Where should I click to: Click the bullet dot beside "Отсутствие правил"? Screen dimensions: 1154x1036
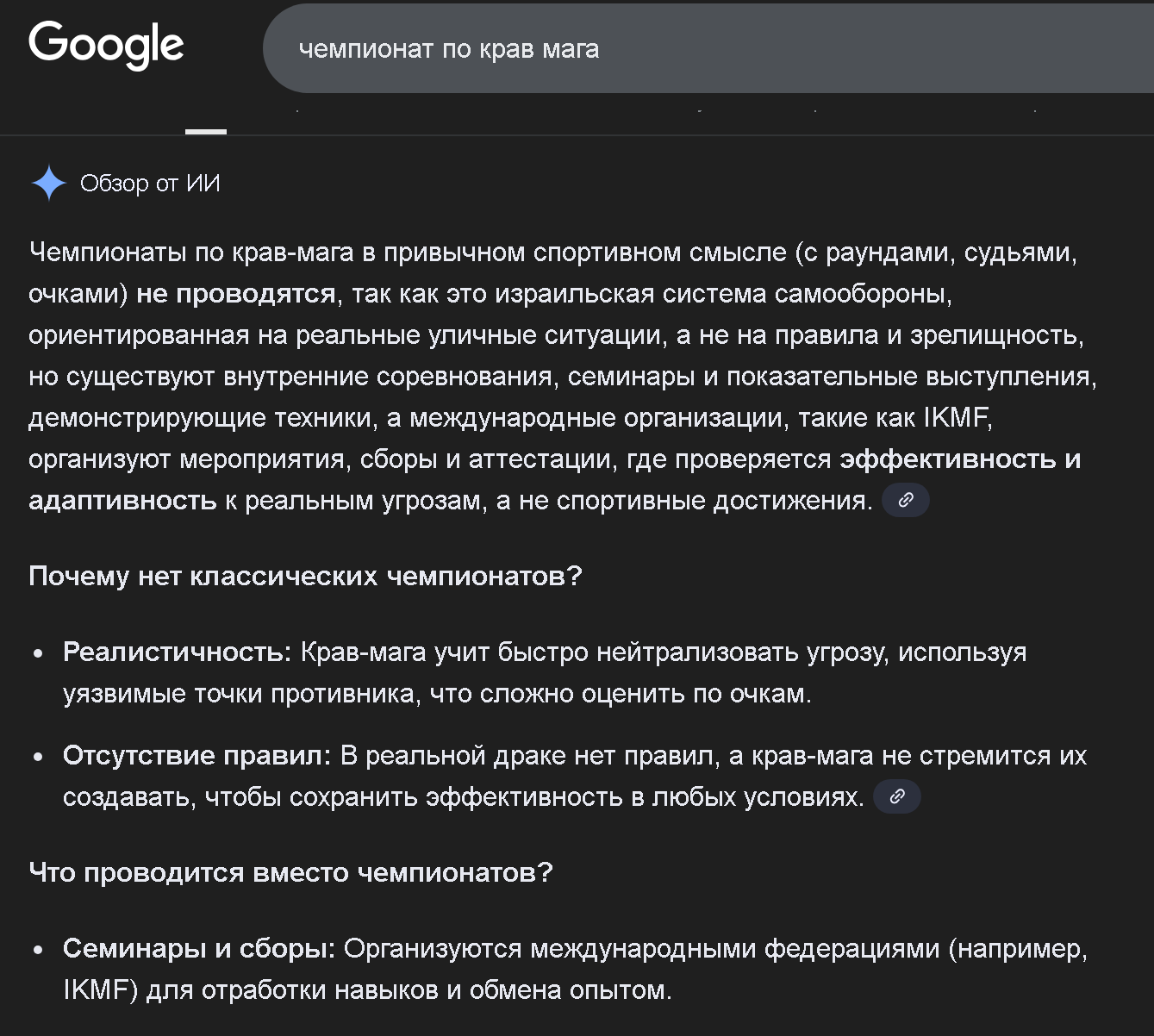(x=38, y=758)
